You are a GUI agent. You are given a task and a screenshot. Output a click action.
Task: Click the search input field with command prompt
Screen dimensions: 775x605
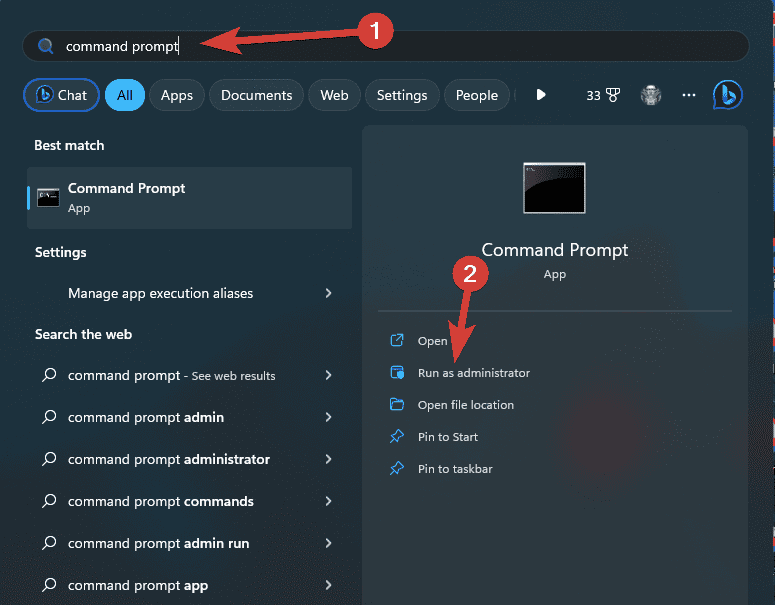(386, 46)
